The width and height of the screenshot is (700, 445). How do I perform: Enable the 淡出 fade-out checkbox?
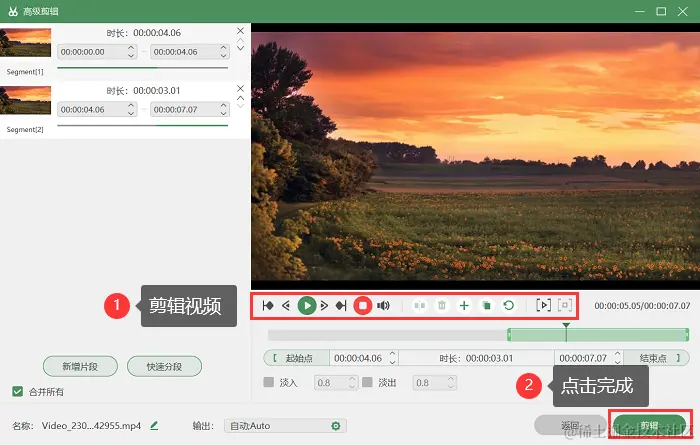(x=367, y=382)
